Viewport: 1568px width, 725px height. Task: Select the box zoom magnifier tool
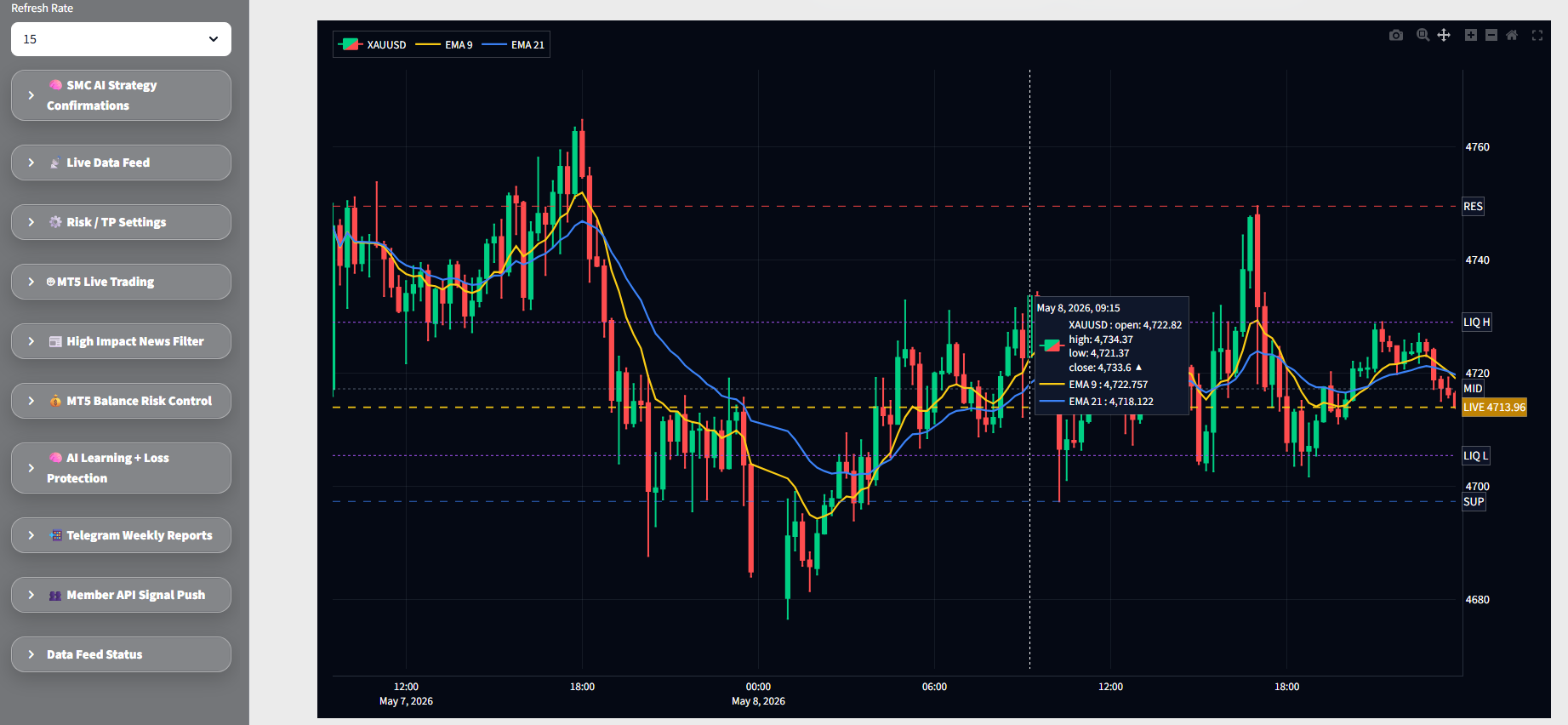(x=1423, y=35)
